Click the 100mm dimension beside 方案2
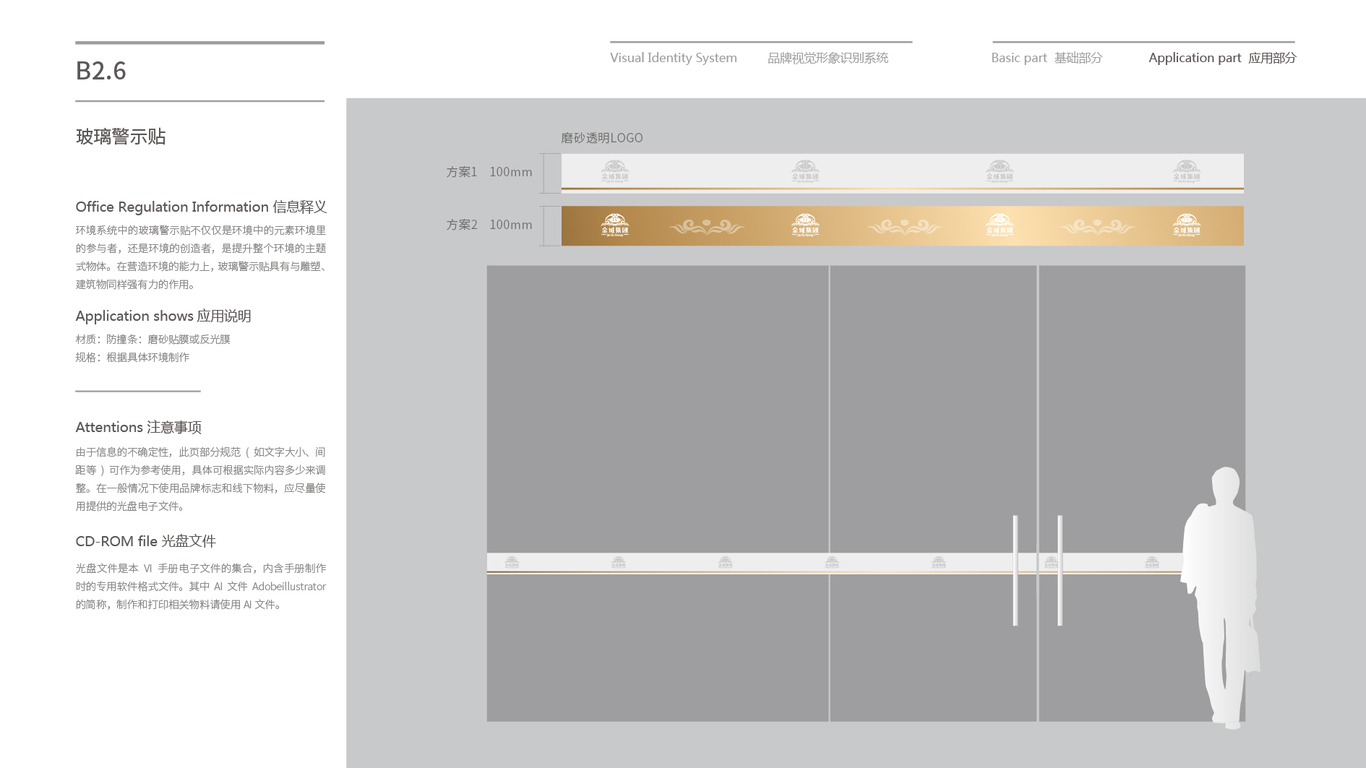This screenshot has width=1366, height=768. pyautogui.click(x=511, y=225)
